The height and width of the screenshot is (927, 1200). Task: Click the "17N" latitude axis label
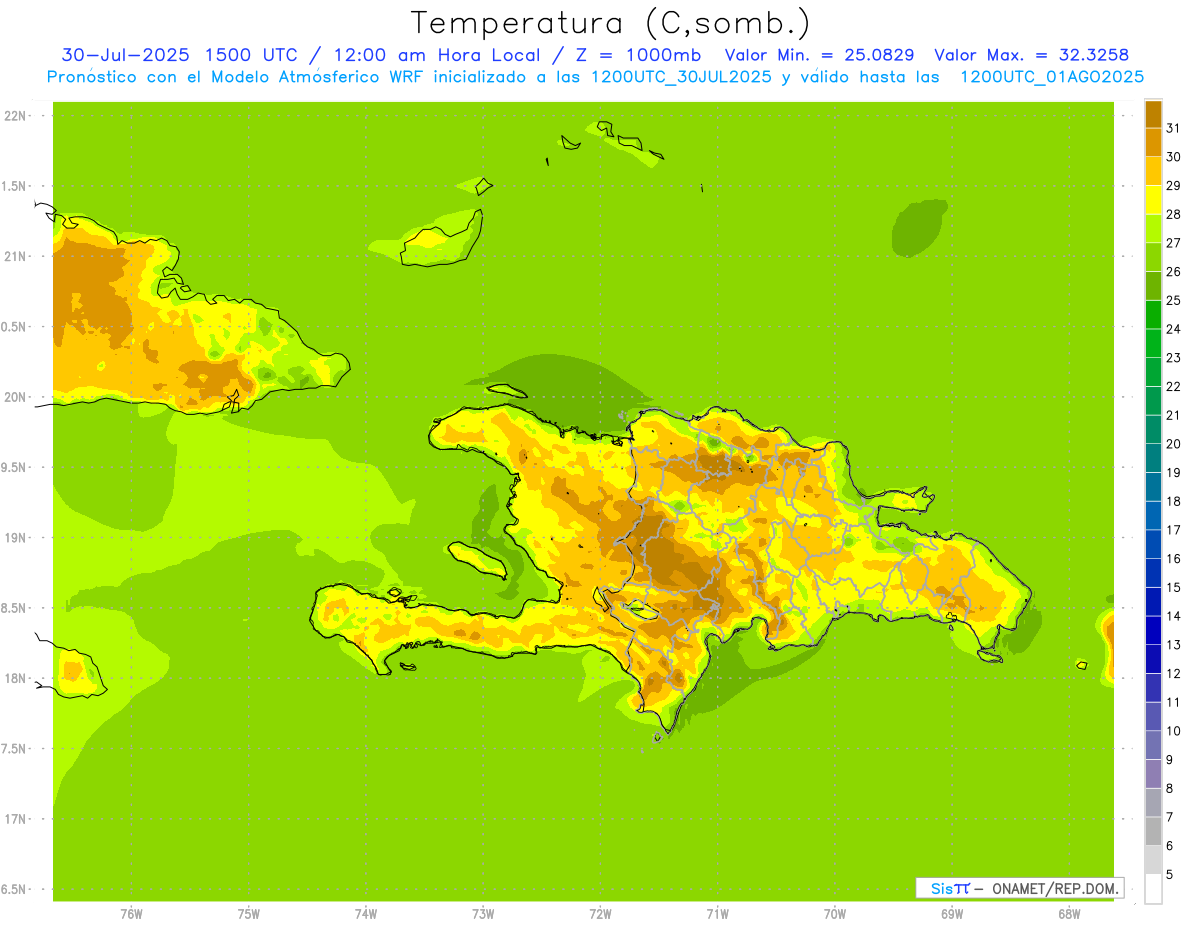pos(15,819)
